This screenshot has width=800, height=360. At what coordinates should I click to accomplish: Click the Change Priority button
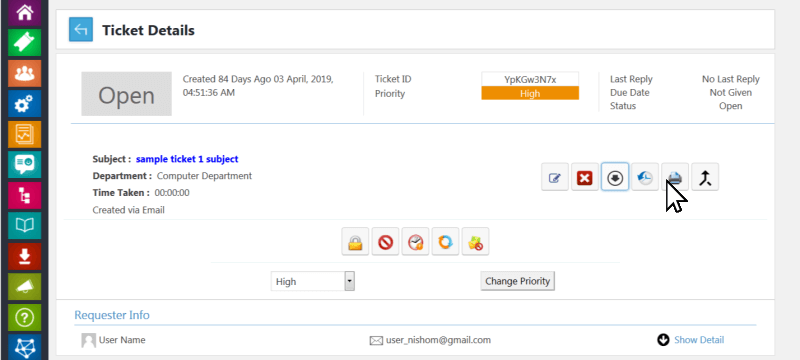[517, 281]
